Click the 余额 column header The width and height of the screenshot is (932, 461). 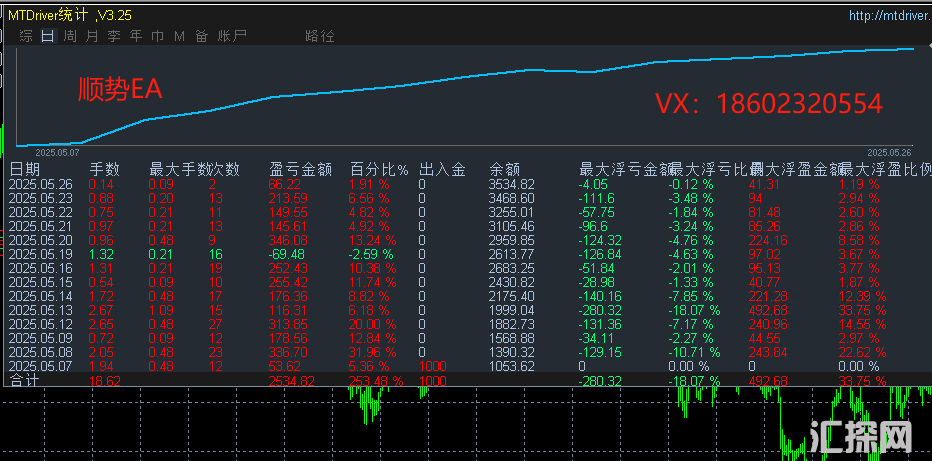[x=504, y=170]
